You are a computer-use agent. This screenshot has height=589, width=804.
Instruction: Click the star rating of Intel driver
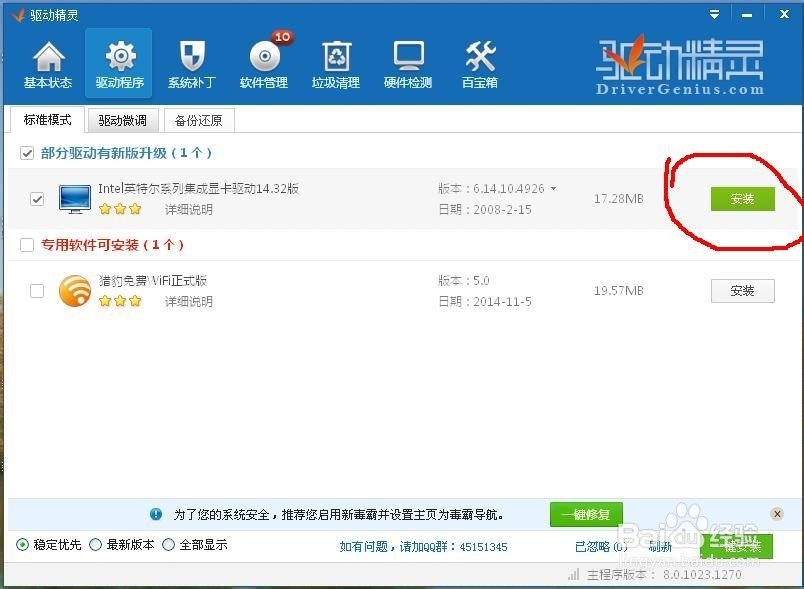[120, 209]
